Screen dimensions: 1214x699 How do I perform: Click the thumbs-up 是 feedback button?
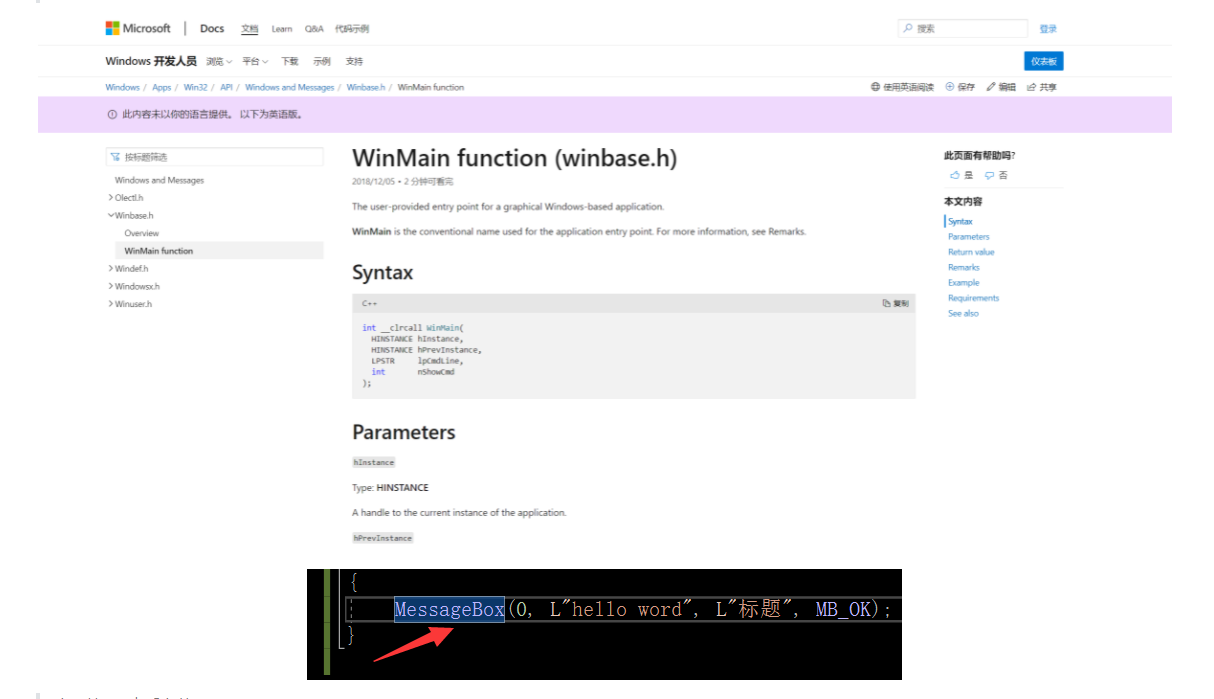tap(961, 175)
